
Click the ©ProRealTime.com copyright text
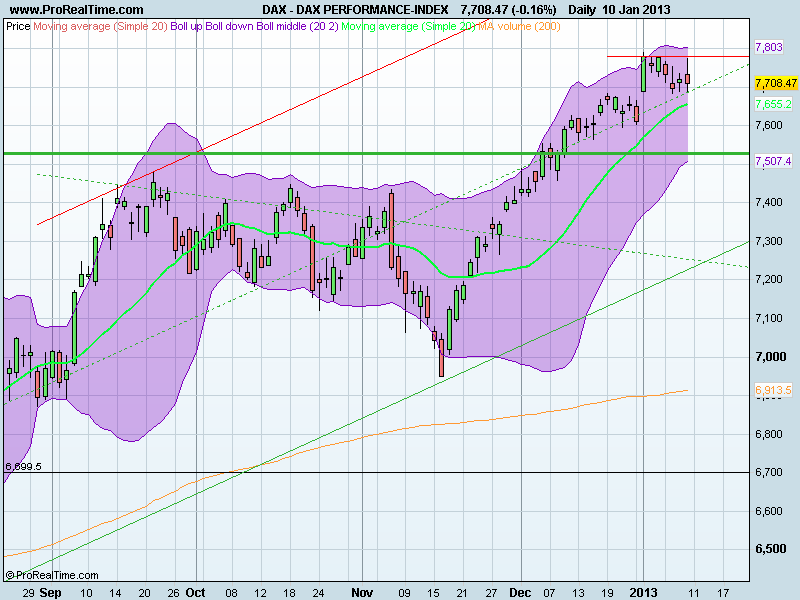[x=52, y=576]
